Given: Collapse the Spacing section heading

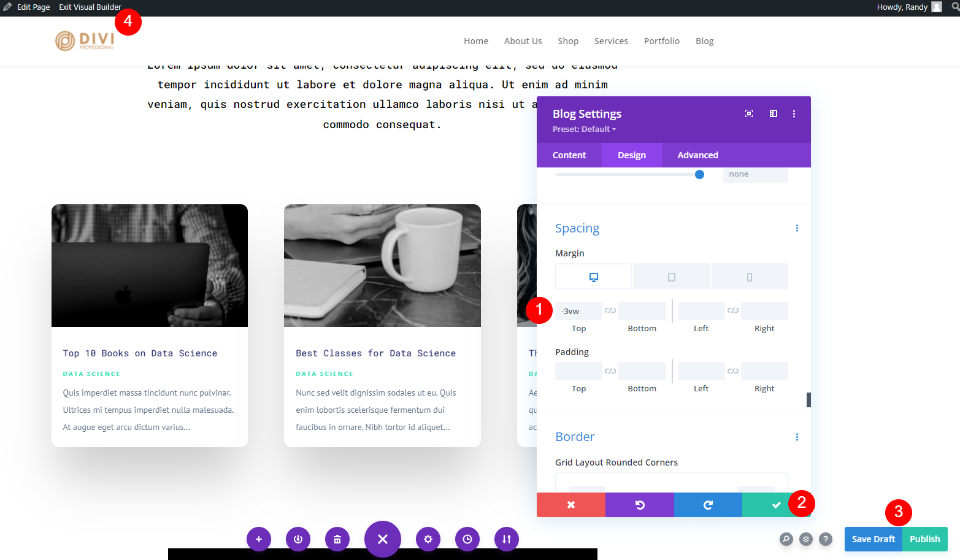Looking at the screenshot, I should click(x=577, y=228).
